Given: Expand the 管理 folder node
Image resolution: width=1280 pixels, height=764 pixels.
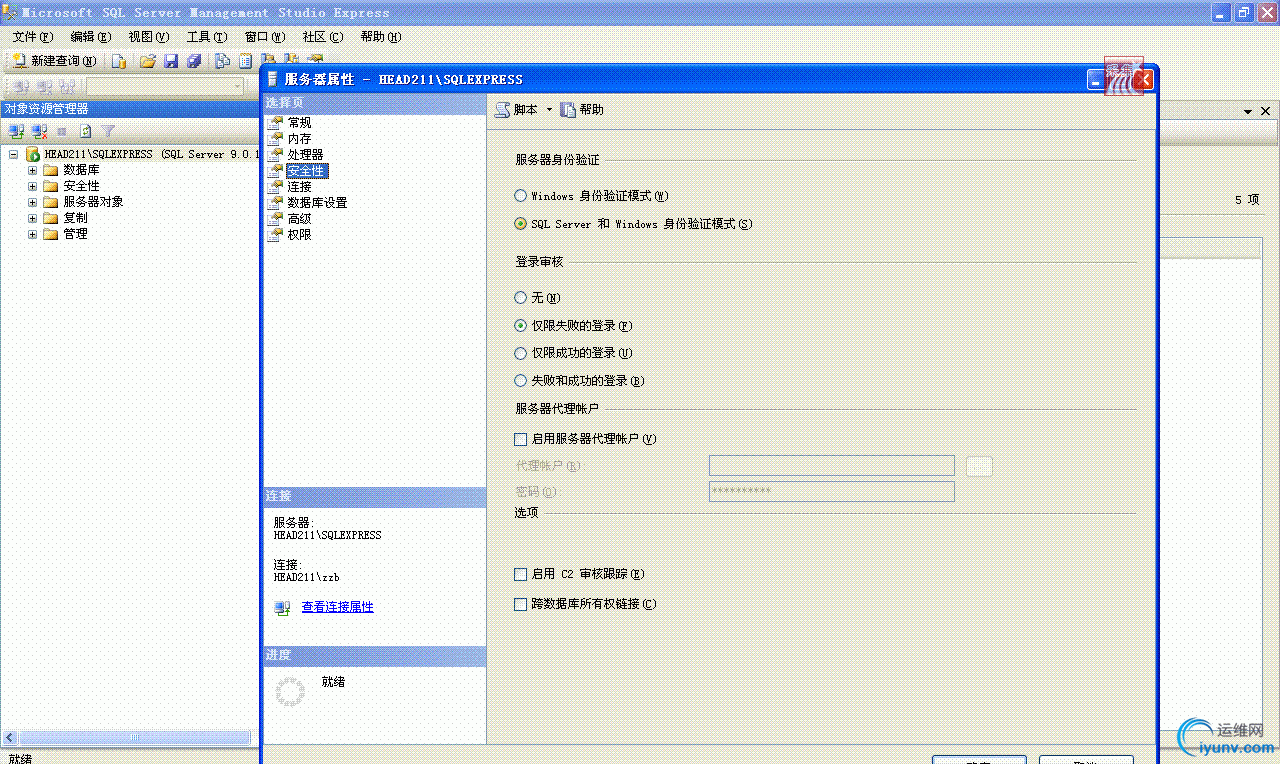Looking at the screenshot, I should (32, 234).
